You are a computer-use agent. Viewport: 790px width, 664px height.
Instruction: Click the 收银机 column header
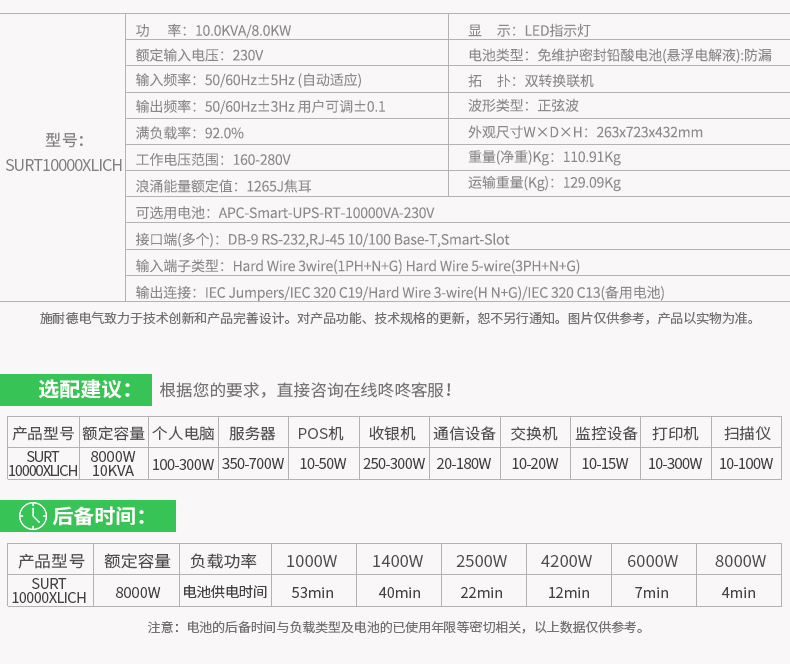(x=392, y=433)
